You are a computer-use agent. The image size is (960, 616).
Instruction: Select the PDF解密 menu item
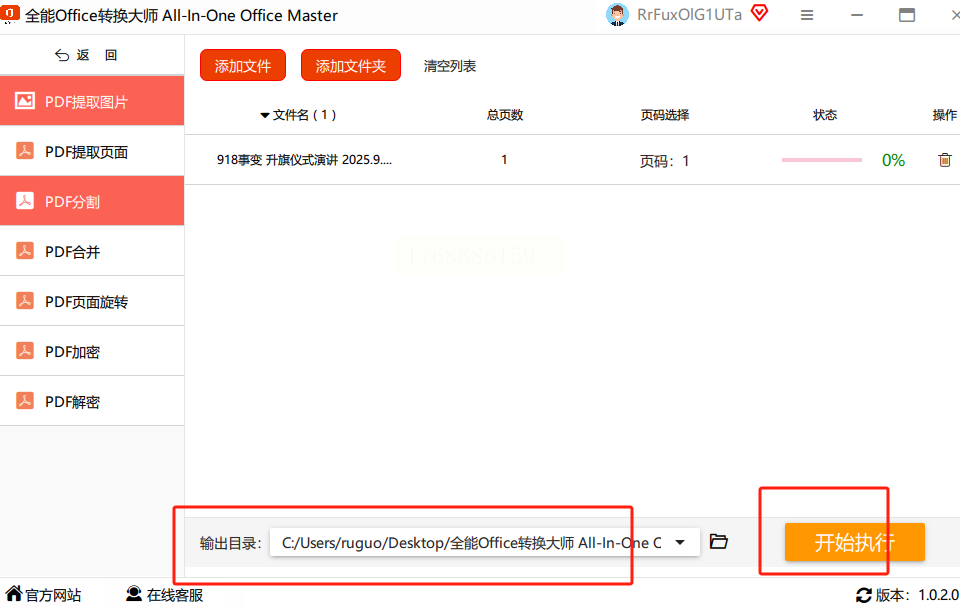click(92, 402)
